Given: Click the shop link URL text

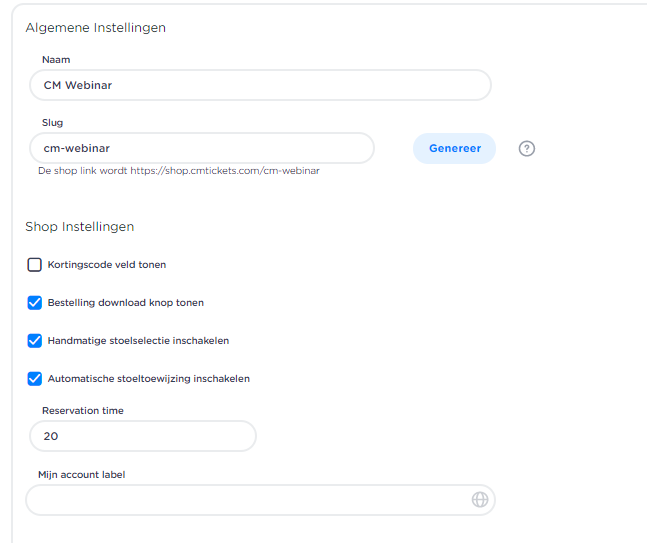Looking at the screenshot, I should click(224, 171).
